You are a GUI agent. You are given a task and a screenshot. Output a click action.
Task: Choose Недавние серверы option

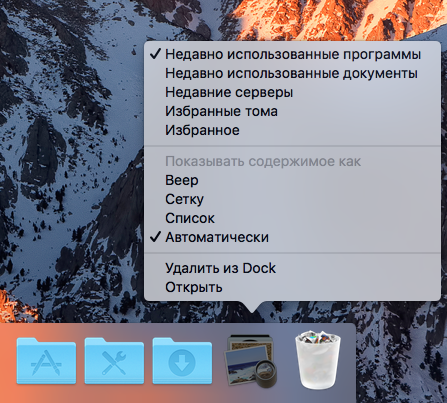tap(292, 92)
